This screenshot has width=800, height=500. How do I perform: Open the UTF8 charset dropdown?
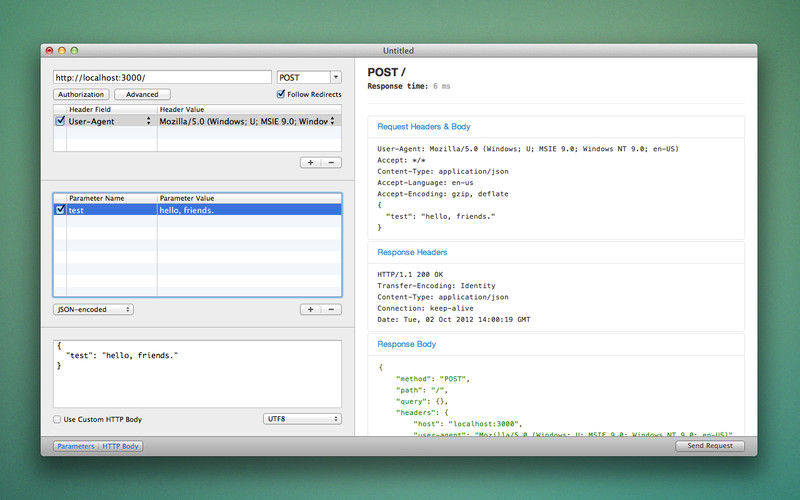click(302, 419)
